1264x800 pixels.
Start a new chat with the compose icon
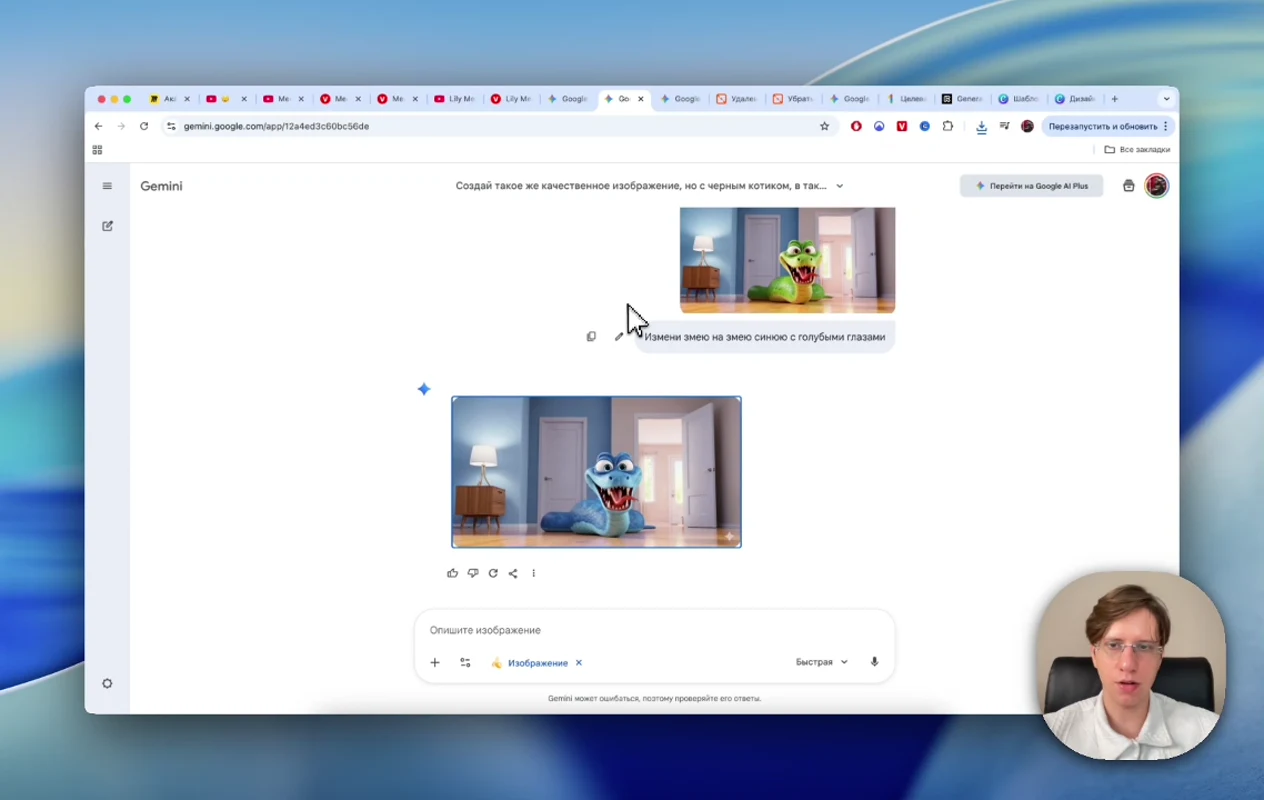coord(107,226)
